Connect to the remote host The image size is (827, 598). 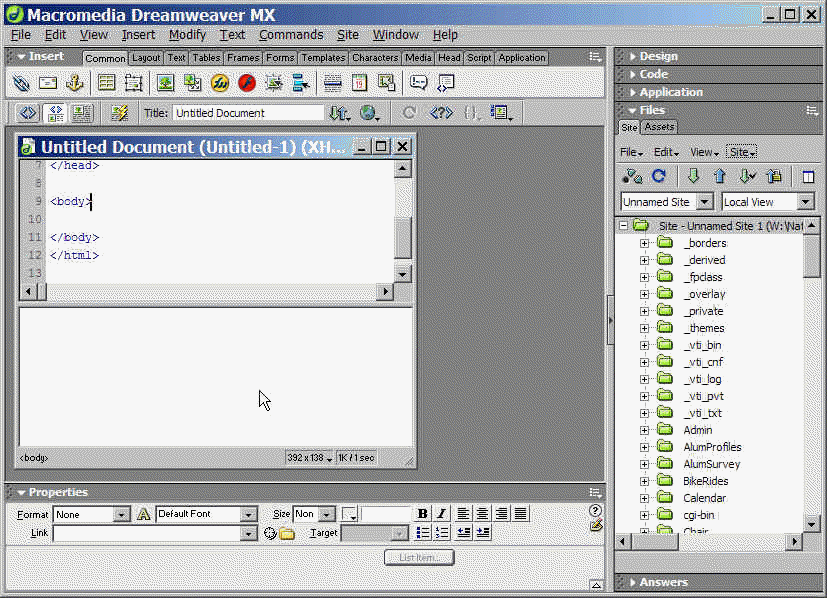point(632,176)
